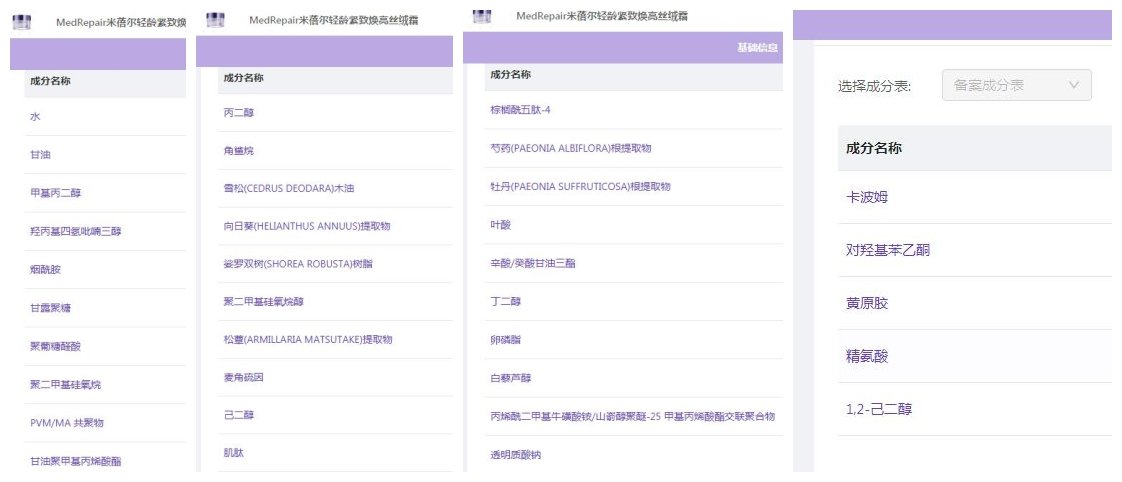The image size is (1122, 482).
Task: Click the 透明质酸钠 ingredient row
Action: pyautogui.click(x=515, y=454)
